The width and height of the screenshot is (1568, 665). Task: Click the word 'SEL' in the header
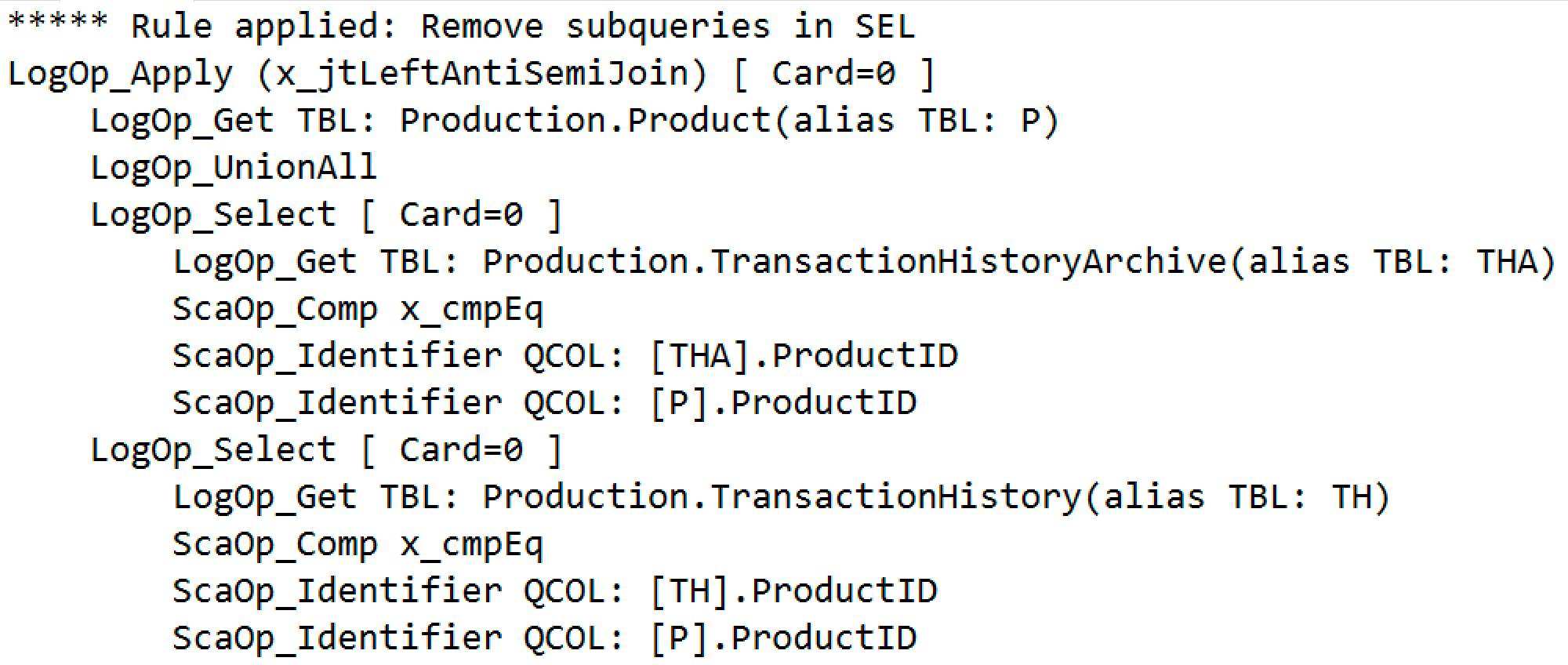tap(885, 27)
